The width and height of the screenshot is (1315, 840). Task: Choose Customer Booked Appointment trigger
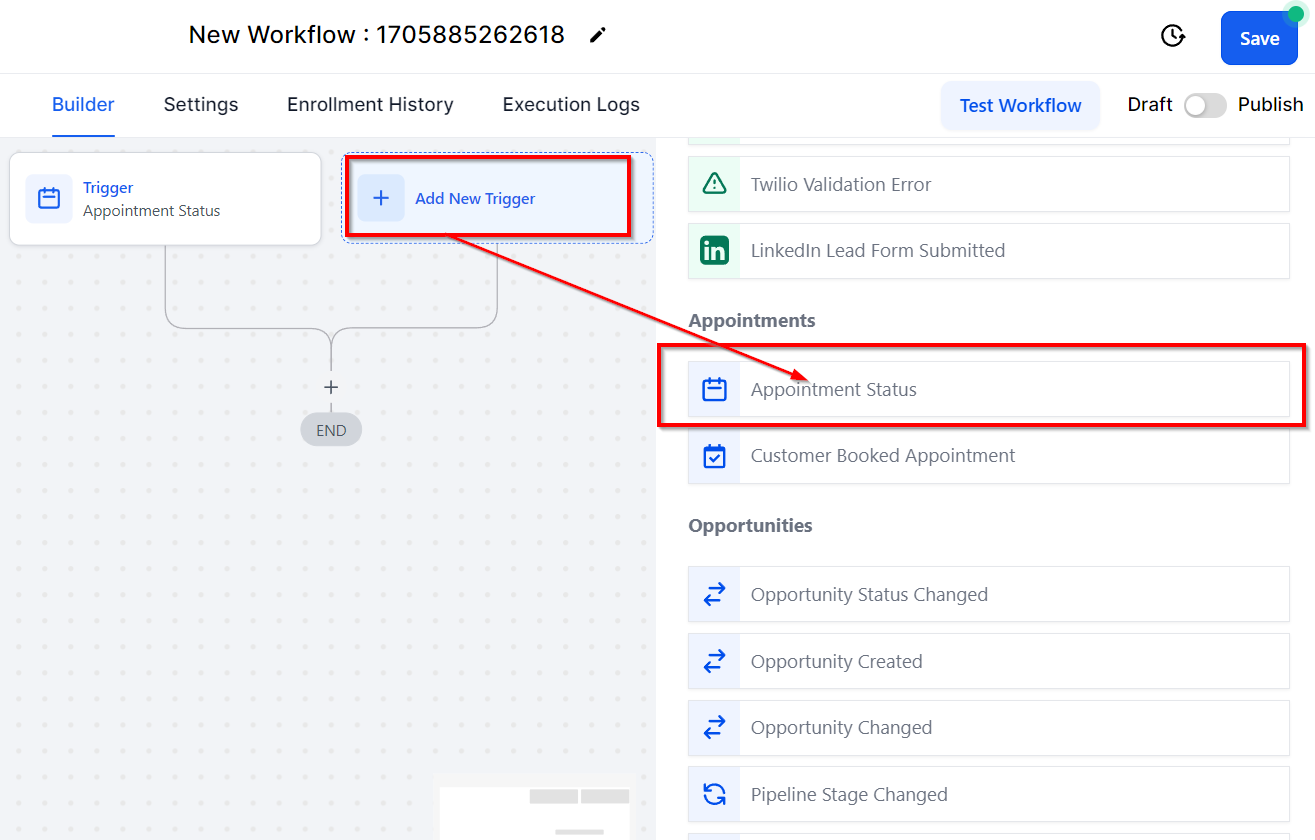coord(989,456)
